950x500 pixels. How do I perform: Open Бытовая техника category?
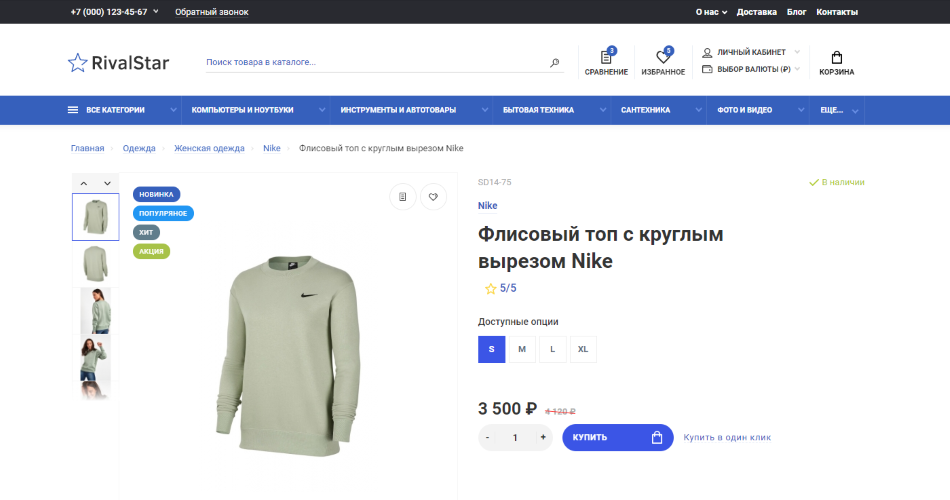click(538, 110)
